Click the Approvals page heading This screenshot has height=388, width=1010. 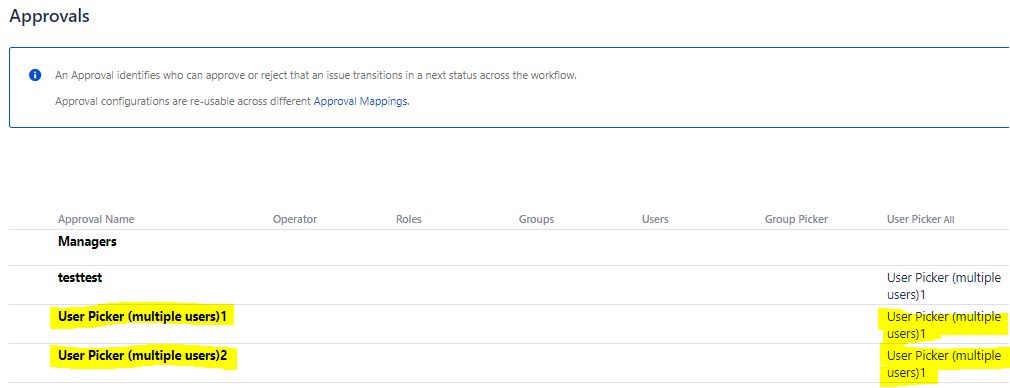click(49, 16)
